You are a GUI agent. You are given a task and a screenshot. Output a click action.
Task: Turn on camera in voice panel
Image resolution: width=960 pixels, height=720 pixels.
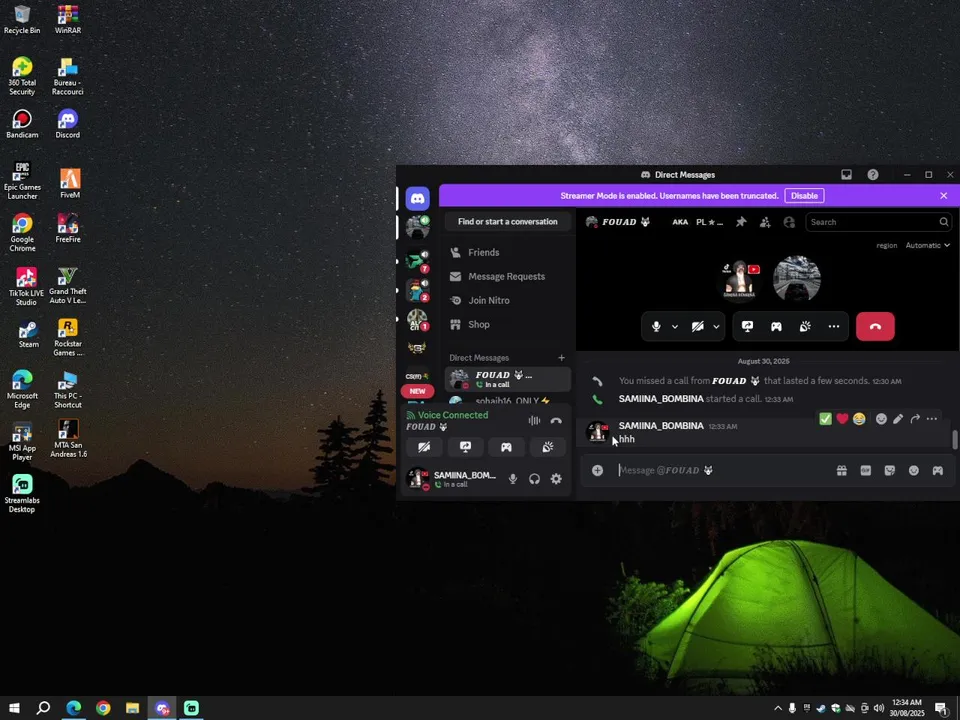424,447
